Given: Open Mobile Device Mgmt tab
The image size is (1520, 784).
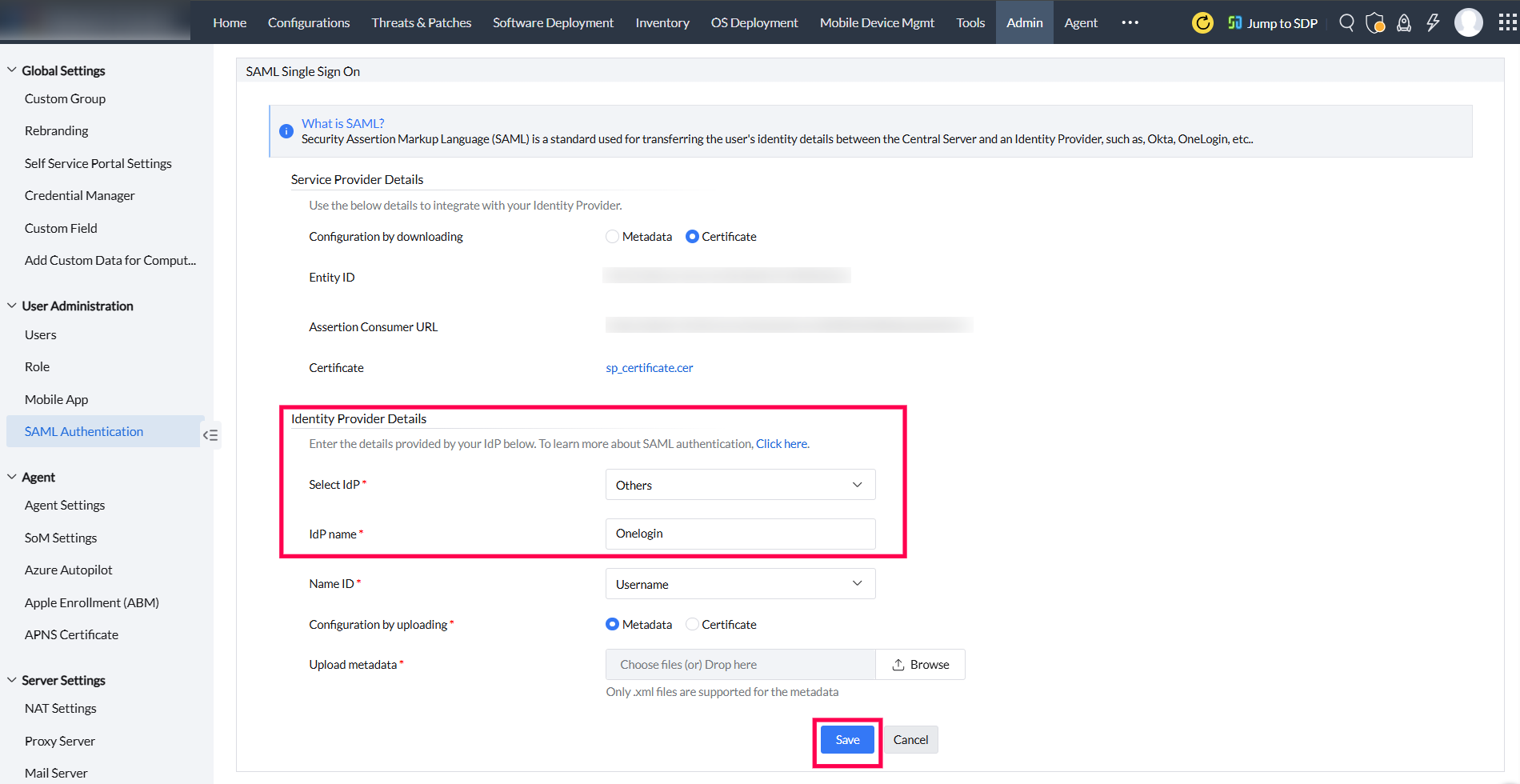Looking at the screenshot, I should click(877, 22).
